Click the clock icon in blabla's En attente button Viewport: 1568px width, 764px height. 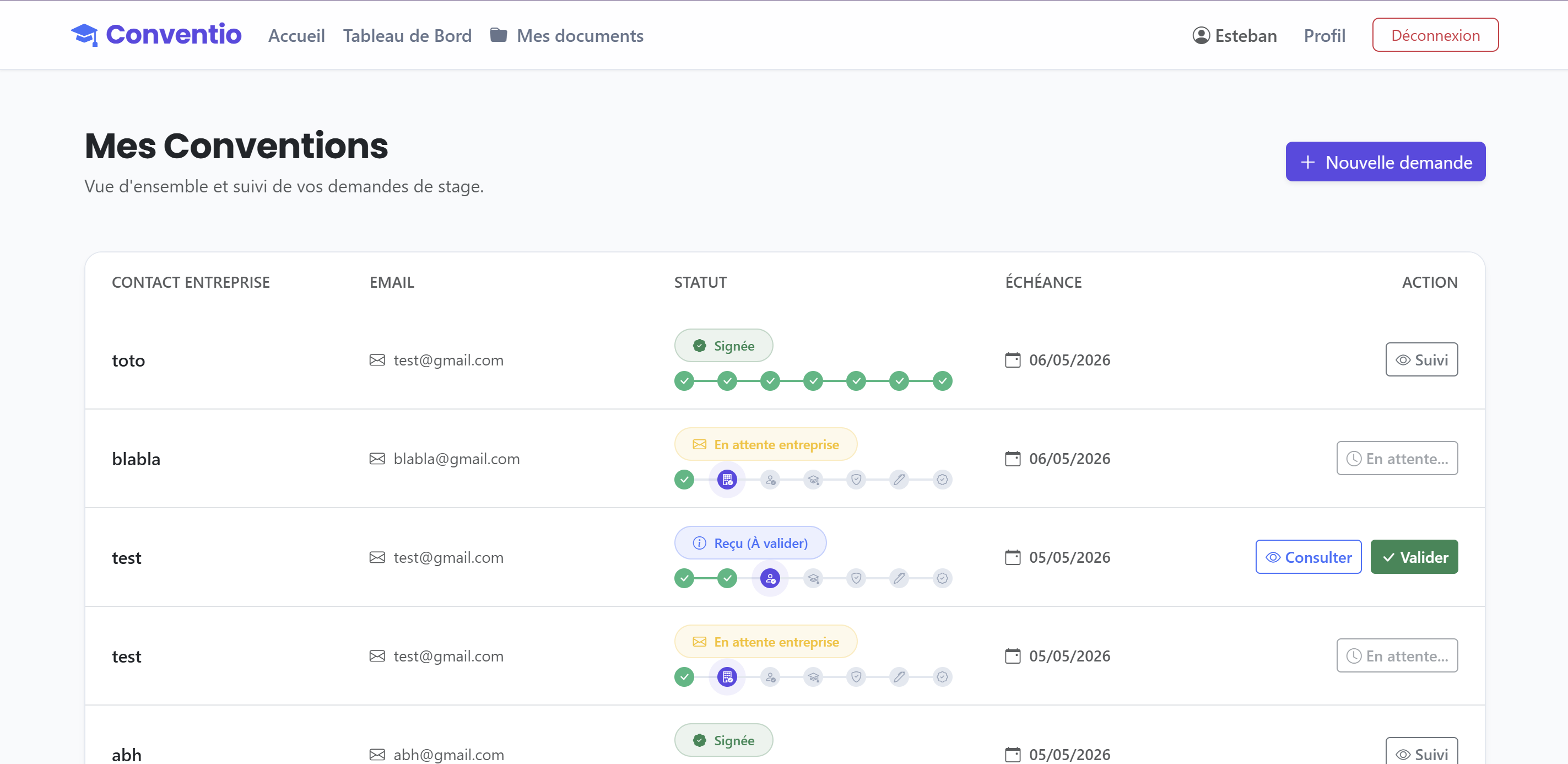[x=1354, y=459]
